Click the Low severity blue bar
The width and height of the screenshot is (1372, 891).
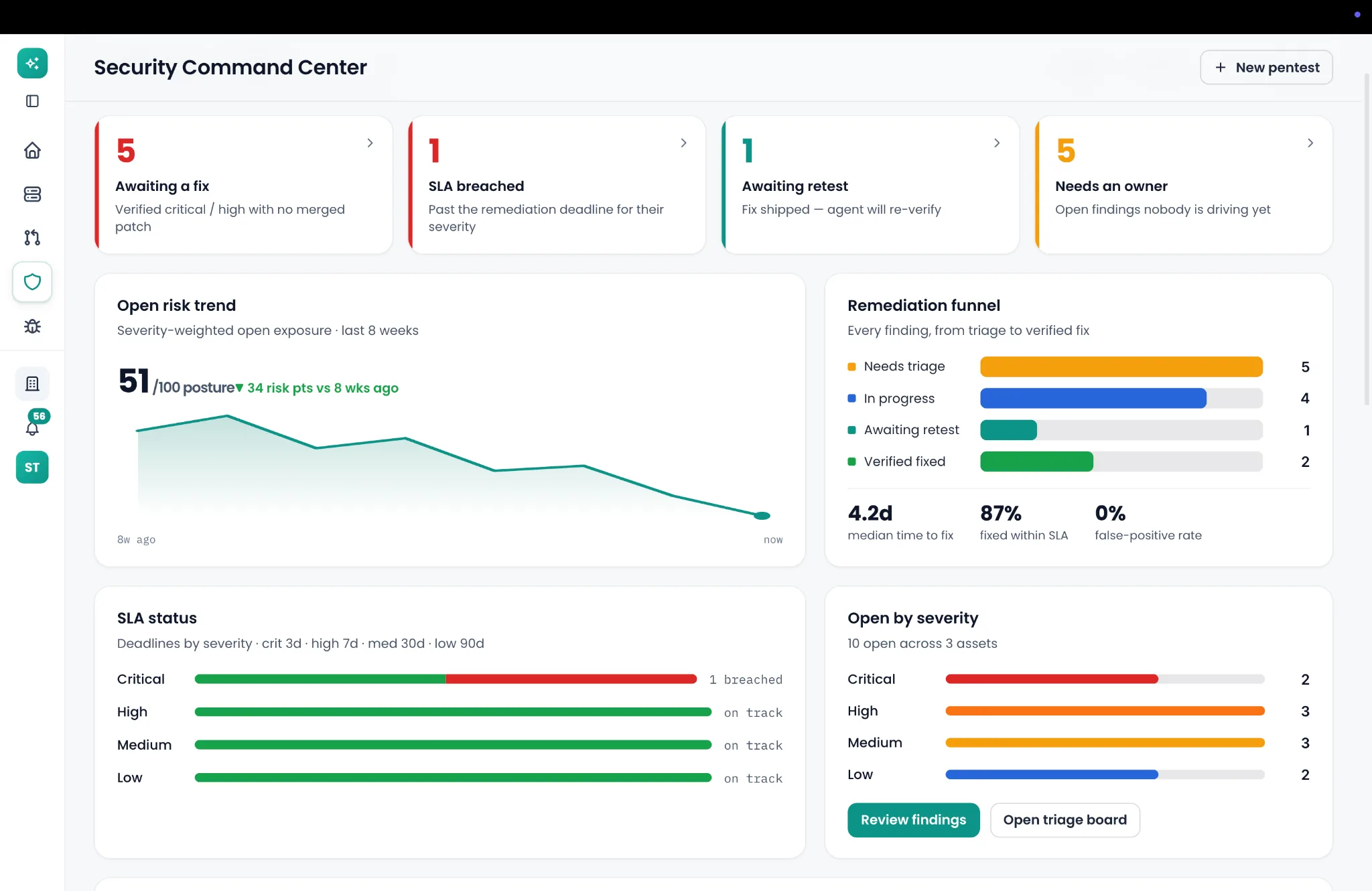click(1052, 775)
